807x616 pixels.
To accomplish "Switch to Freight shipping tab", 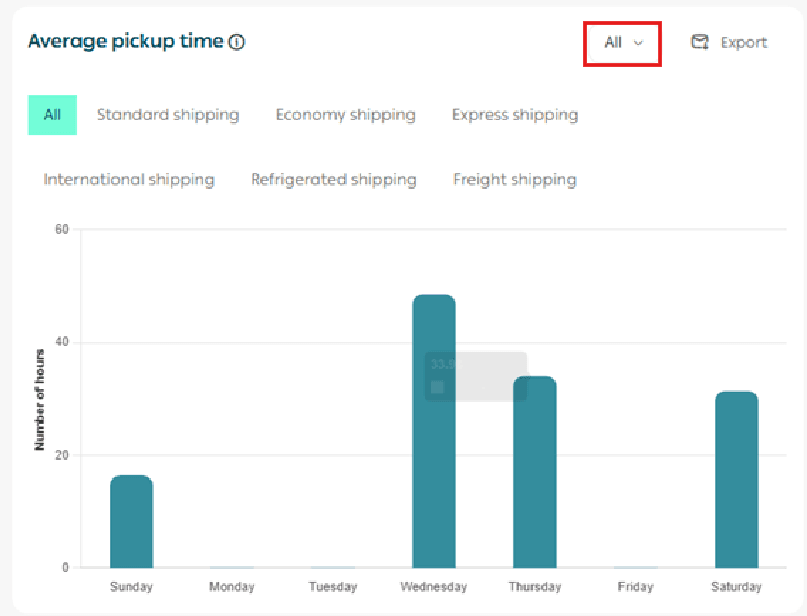I will 515,180.
